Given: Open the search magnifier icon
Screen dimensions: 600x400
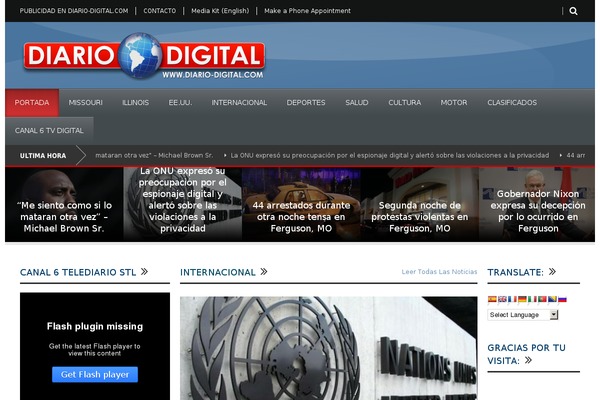Looking at the screenshot, I should [573, 11].
